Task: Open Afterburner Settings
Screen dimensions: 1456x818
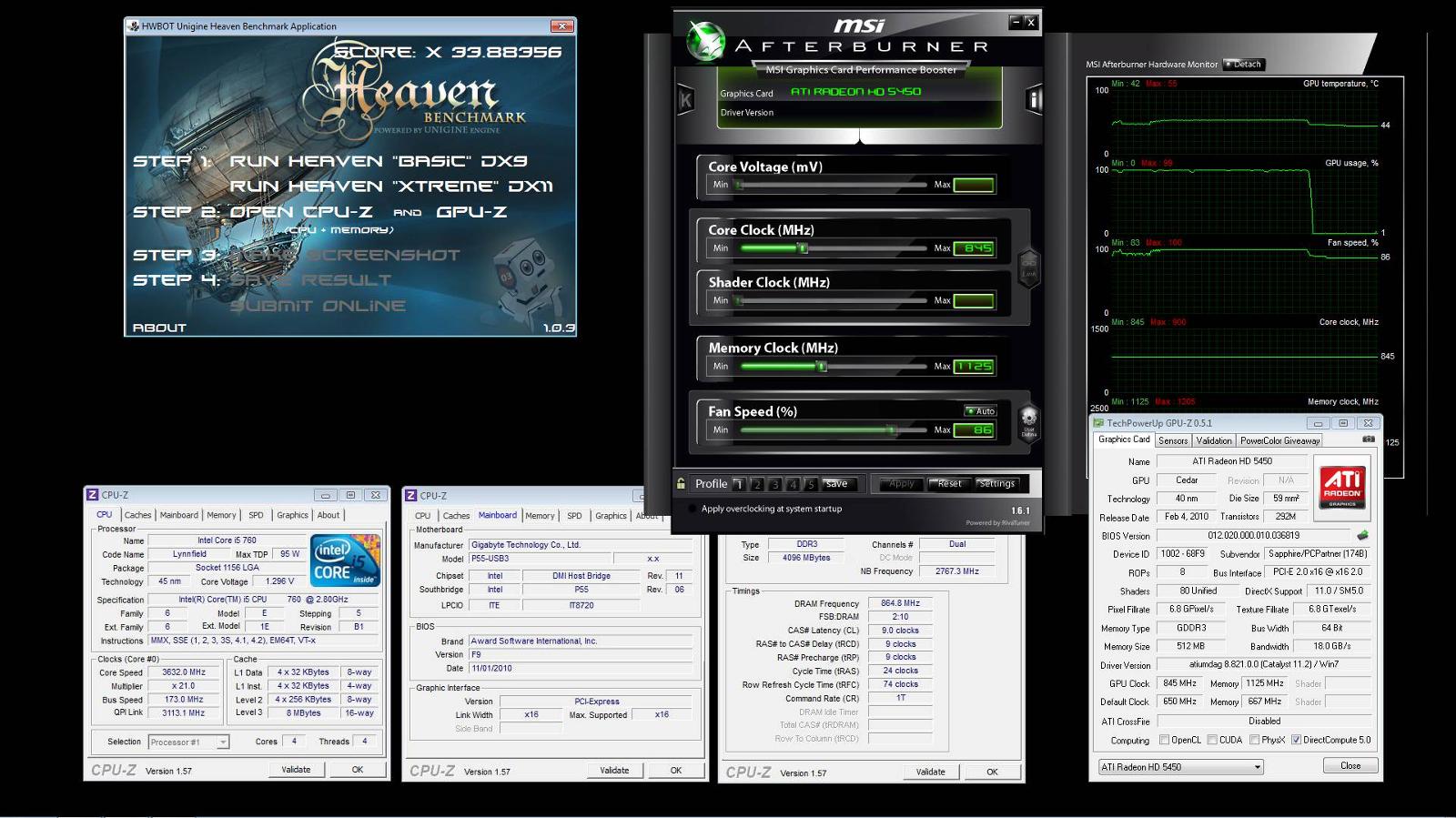Action: (996, 484)
